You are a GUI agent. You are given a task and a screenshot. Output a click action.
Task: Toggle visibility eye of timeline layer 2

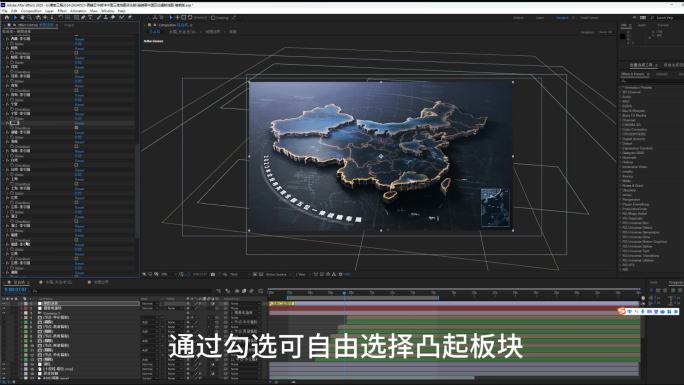point(4,308)
